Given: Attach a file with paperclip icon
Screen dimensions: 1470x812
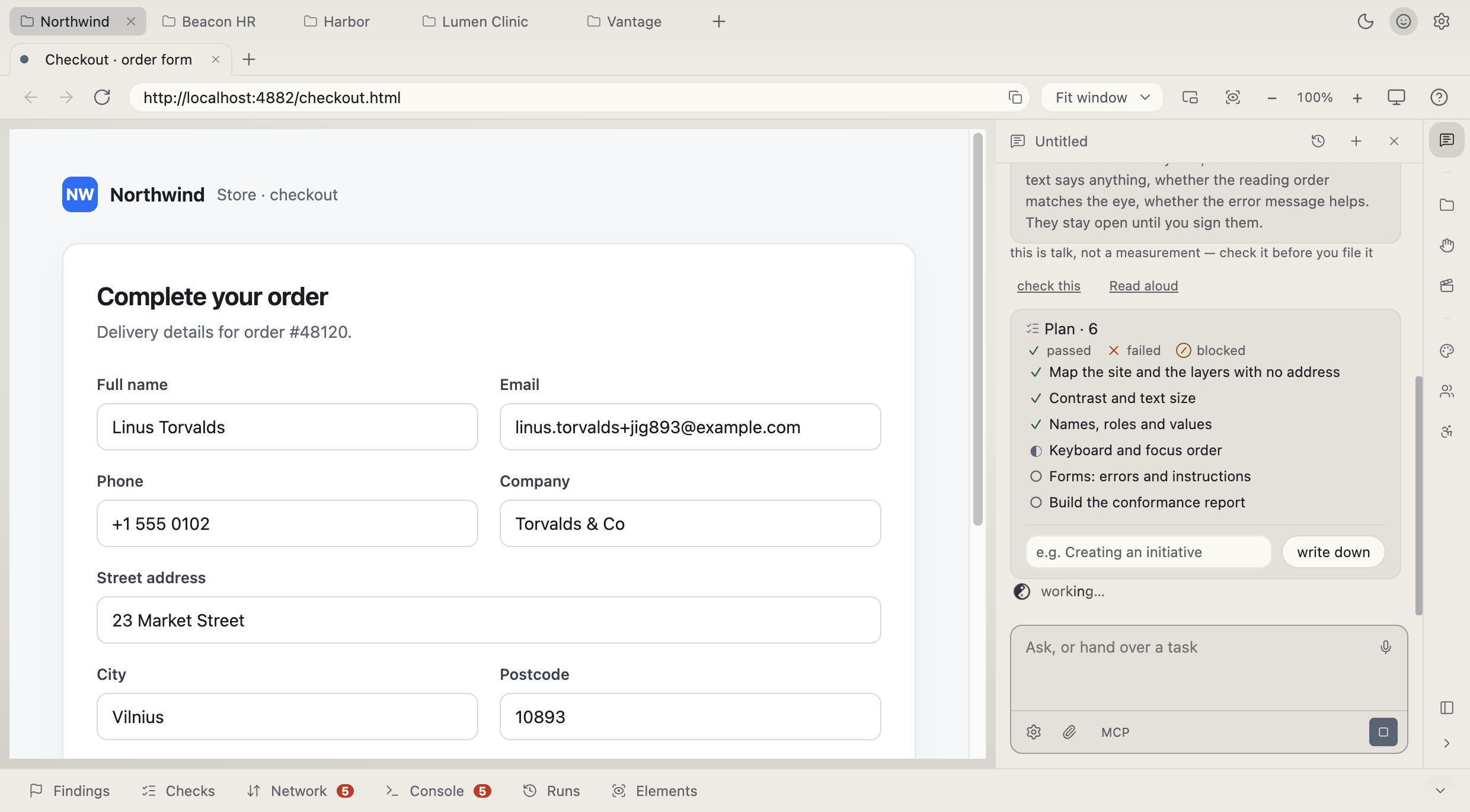Looking at the screenshot, I should 1069,732.
